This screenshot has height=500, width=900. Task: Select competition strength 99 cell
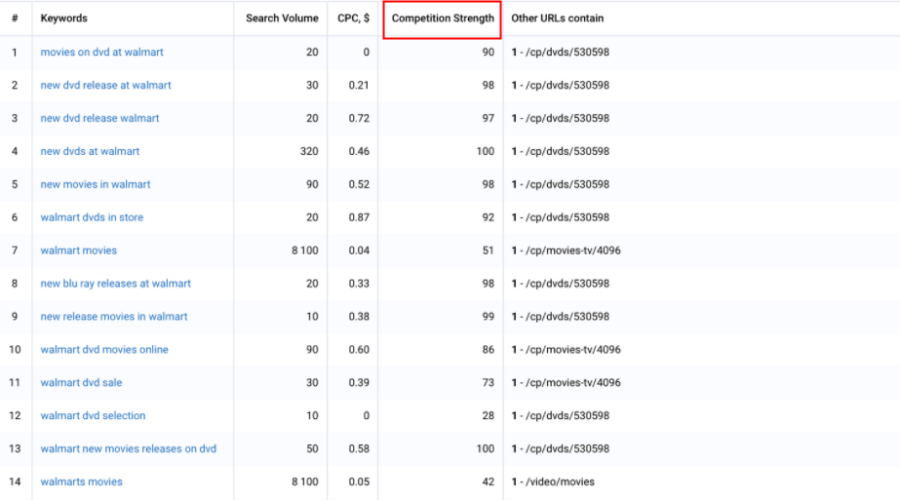point(488,317)
